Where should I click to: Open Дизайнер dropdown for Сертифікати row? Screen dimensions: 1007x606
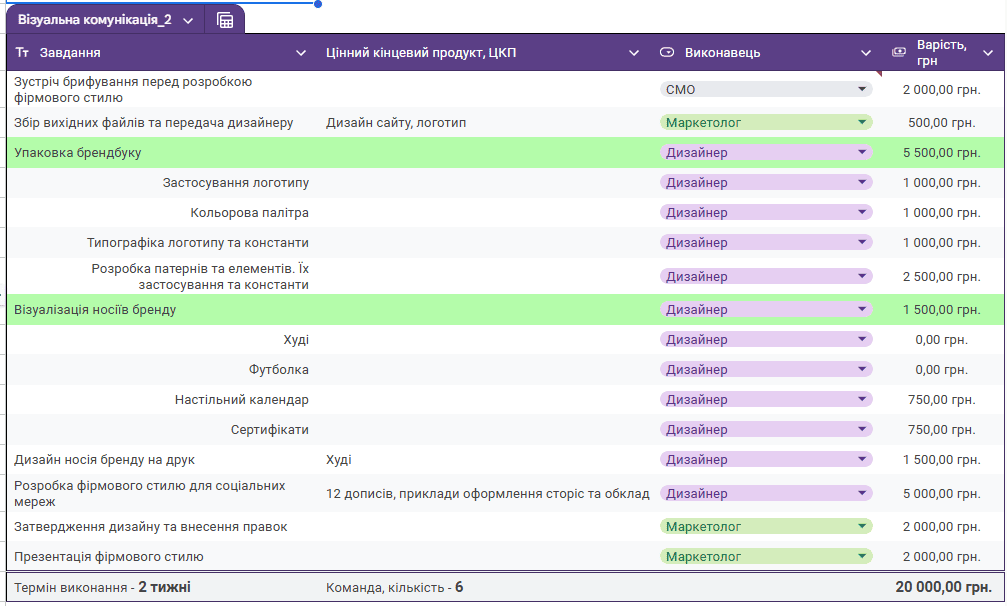(x=766, y=429)
